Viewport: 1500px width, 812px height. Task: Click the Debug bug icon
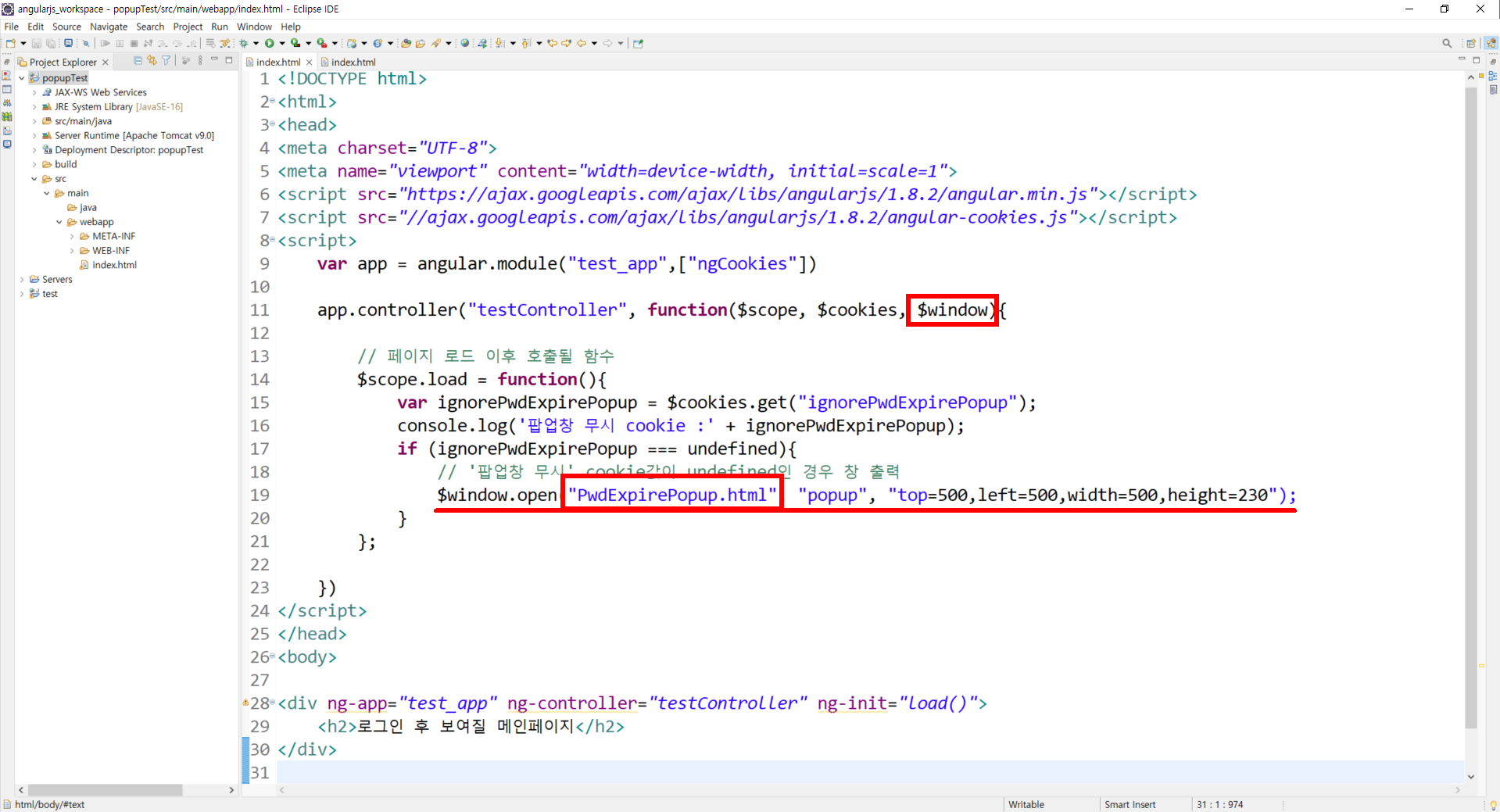point(244,43)
